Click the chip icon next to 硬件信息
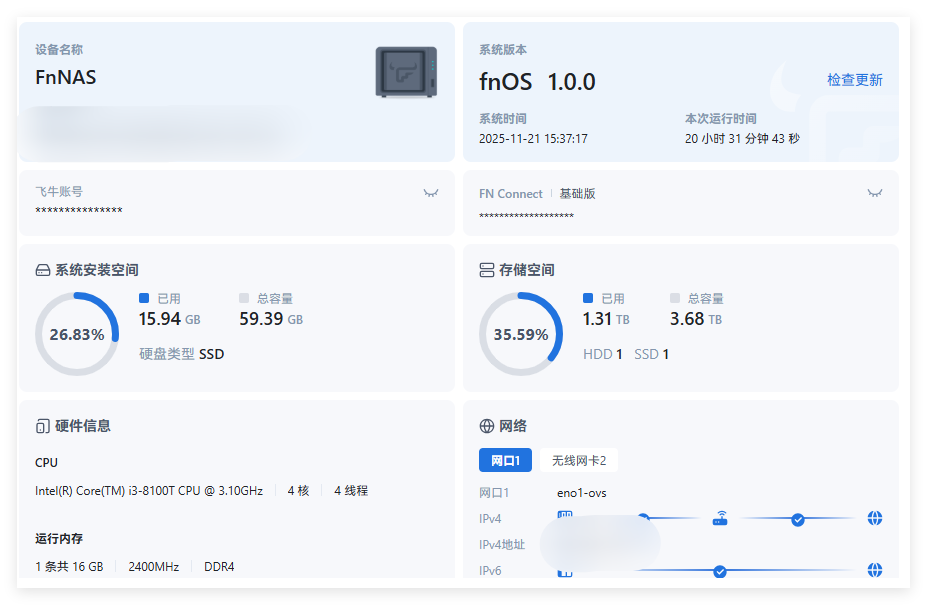The image size is (927, 605). 43,426
